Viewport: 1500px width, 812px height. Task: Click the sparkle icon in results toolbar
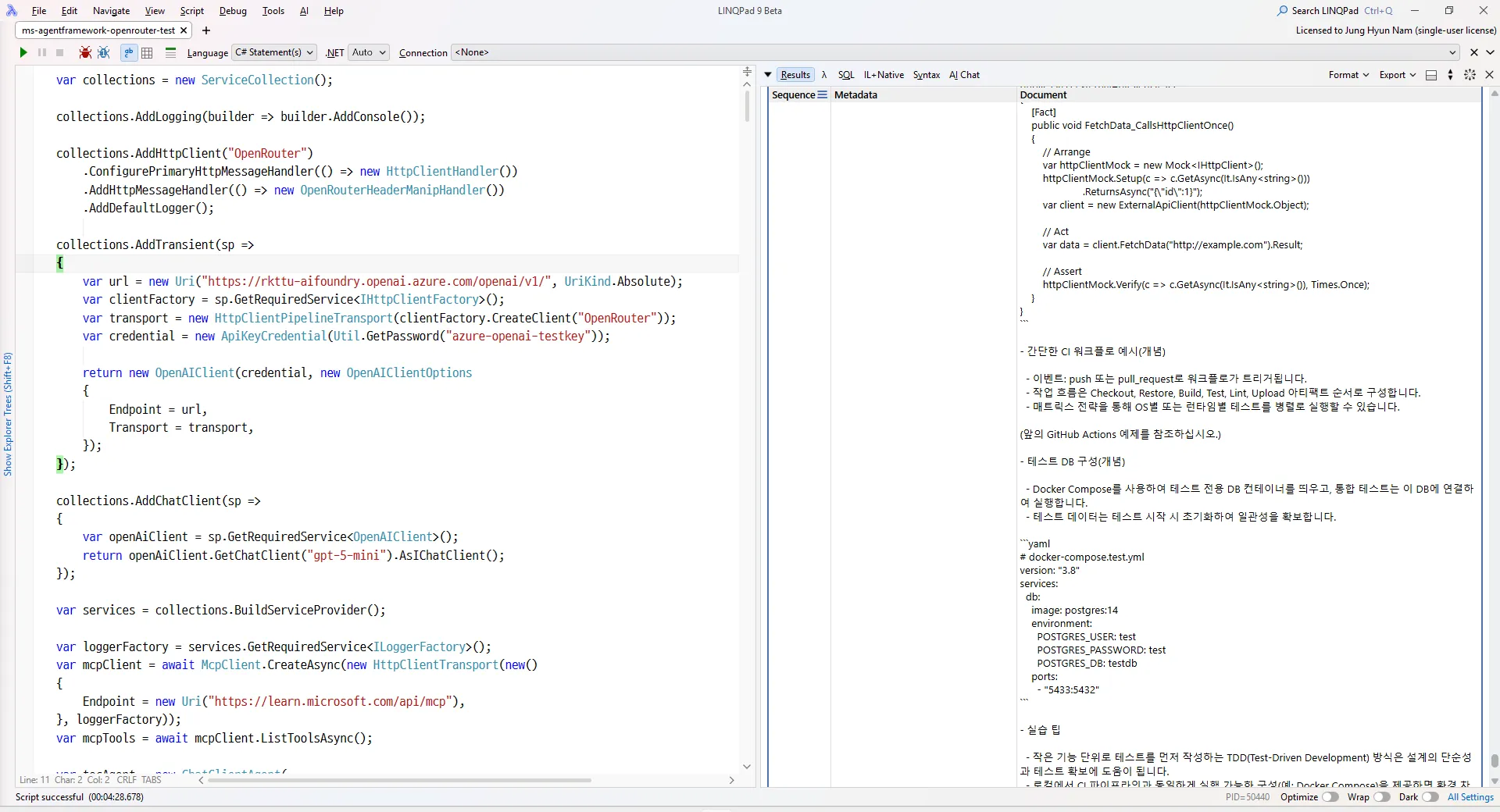tap(1470, 75)
